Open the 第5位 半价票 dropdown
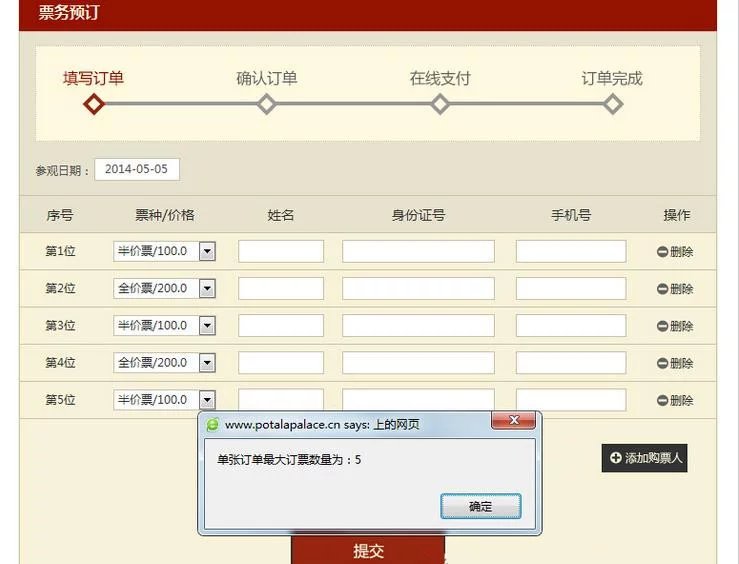Viewport: 739px width, 564px height. click(x=207, y=400)
